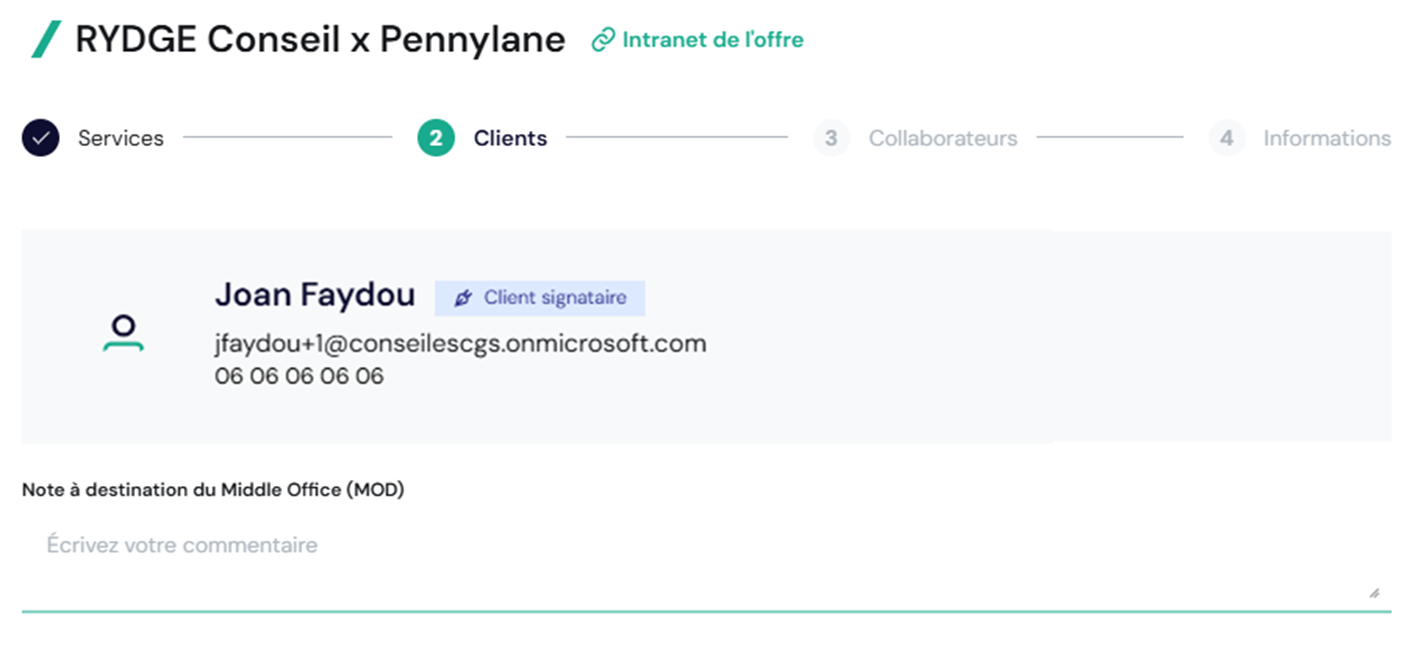Image resolution: width=1426 pixels, height=665 pixels.
Task: Click the checkmark circle for Services step
Action: coord(40,138)
